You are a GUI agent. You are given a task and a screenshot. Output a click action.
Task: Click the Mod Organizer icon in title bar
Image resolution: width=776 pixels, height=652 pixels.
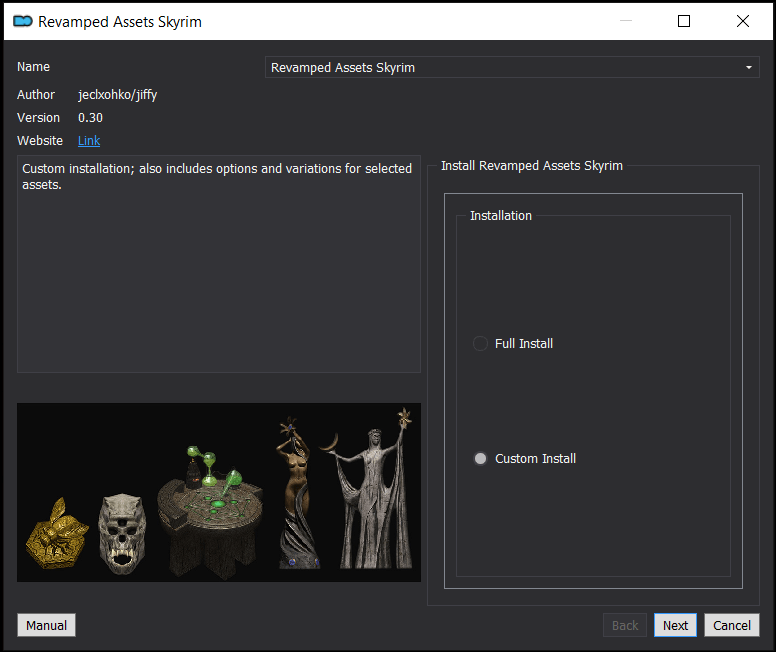pos(23,21)
